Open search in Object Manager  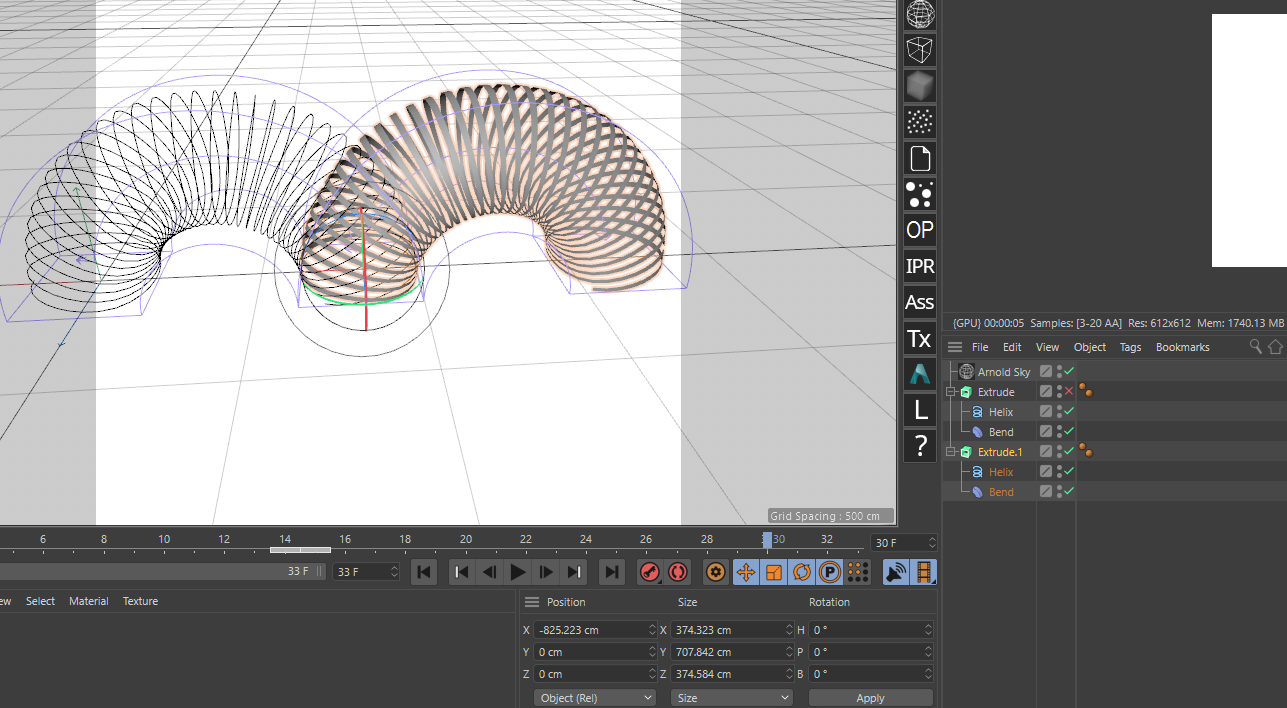(x=1256, y=347)
